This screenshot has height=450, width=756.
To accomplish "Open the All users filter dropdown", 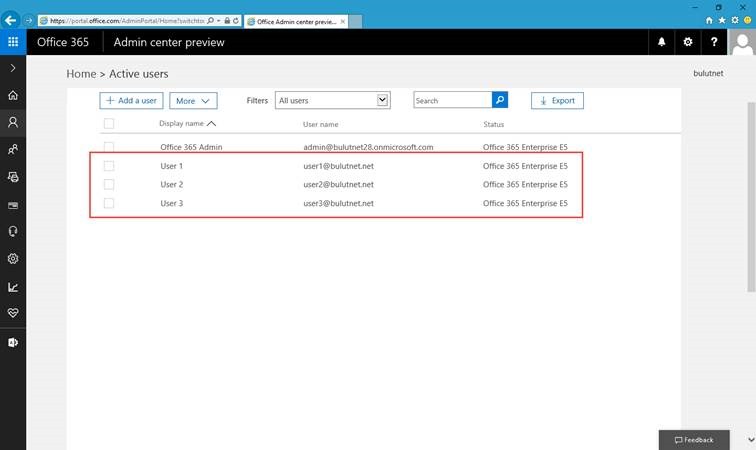I will click(333, 100).
